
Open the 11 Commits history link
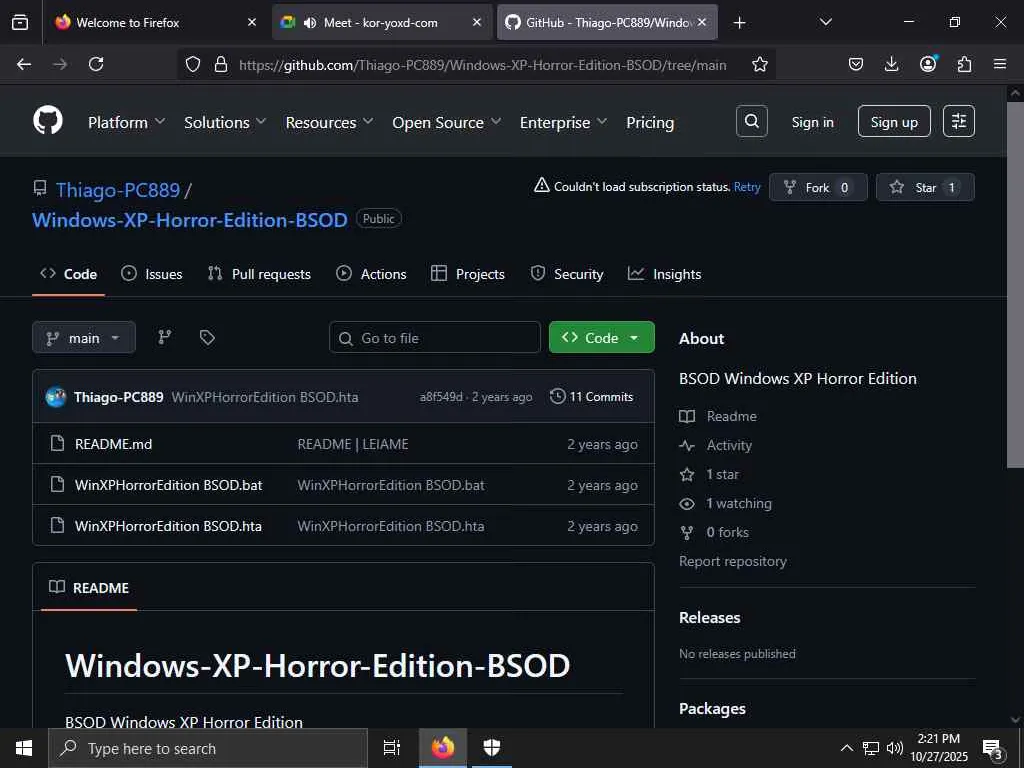592,396
